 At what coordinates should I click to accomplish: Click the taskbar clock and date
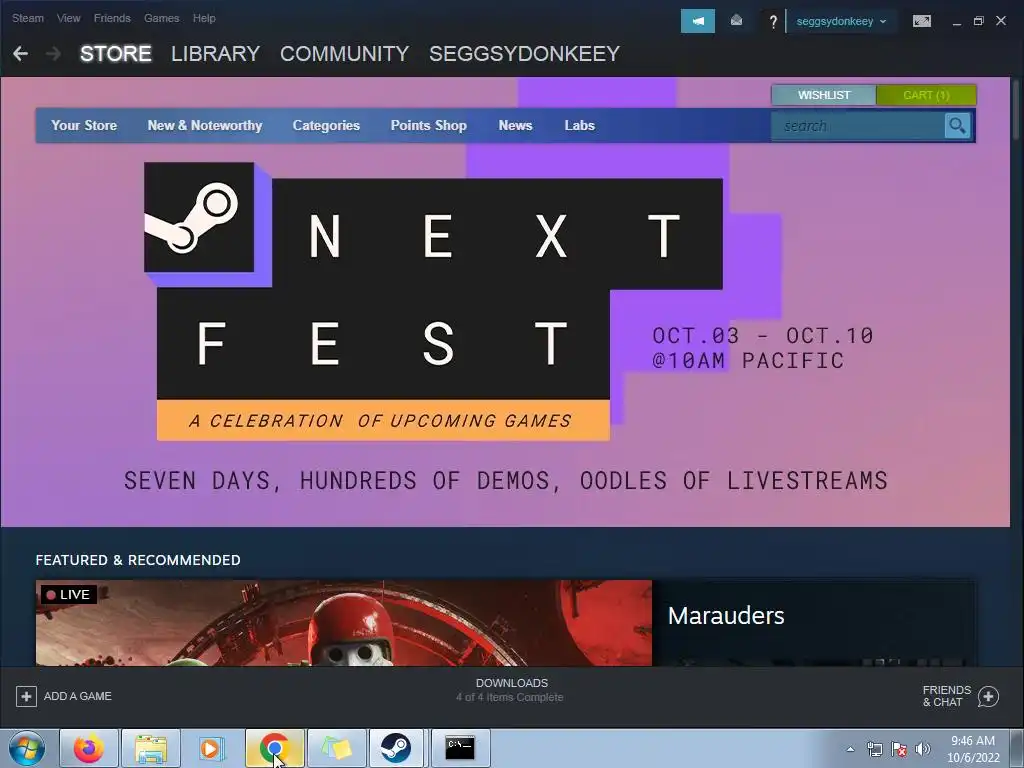pyautogui.click(x=973, y=749)
